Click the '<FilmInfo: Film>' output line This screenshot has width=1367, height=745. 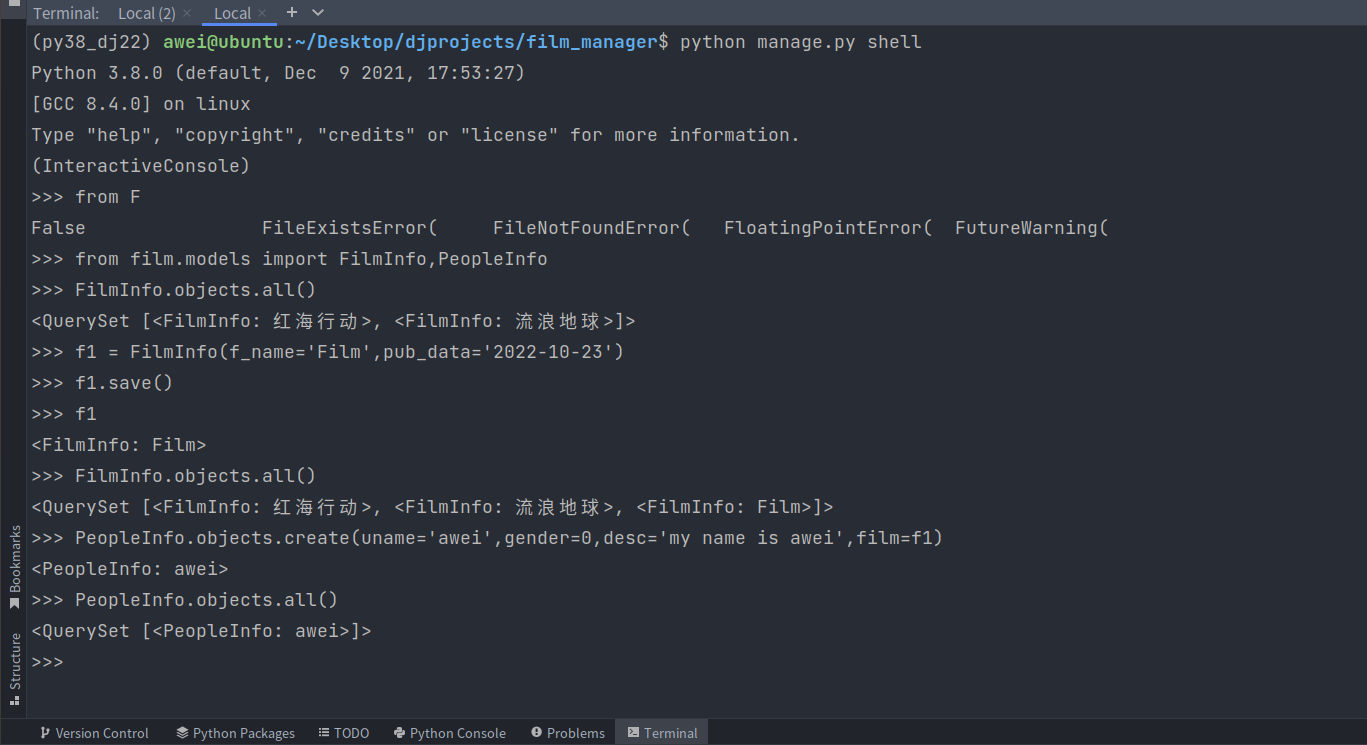[x=119, y=445]
